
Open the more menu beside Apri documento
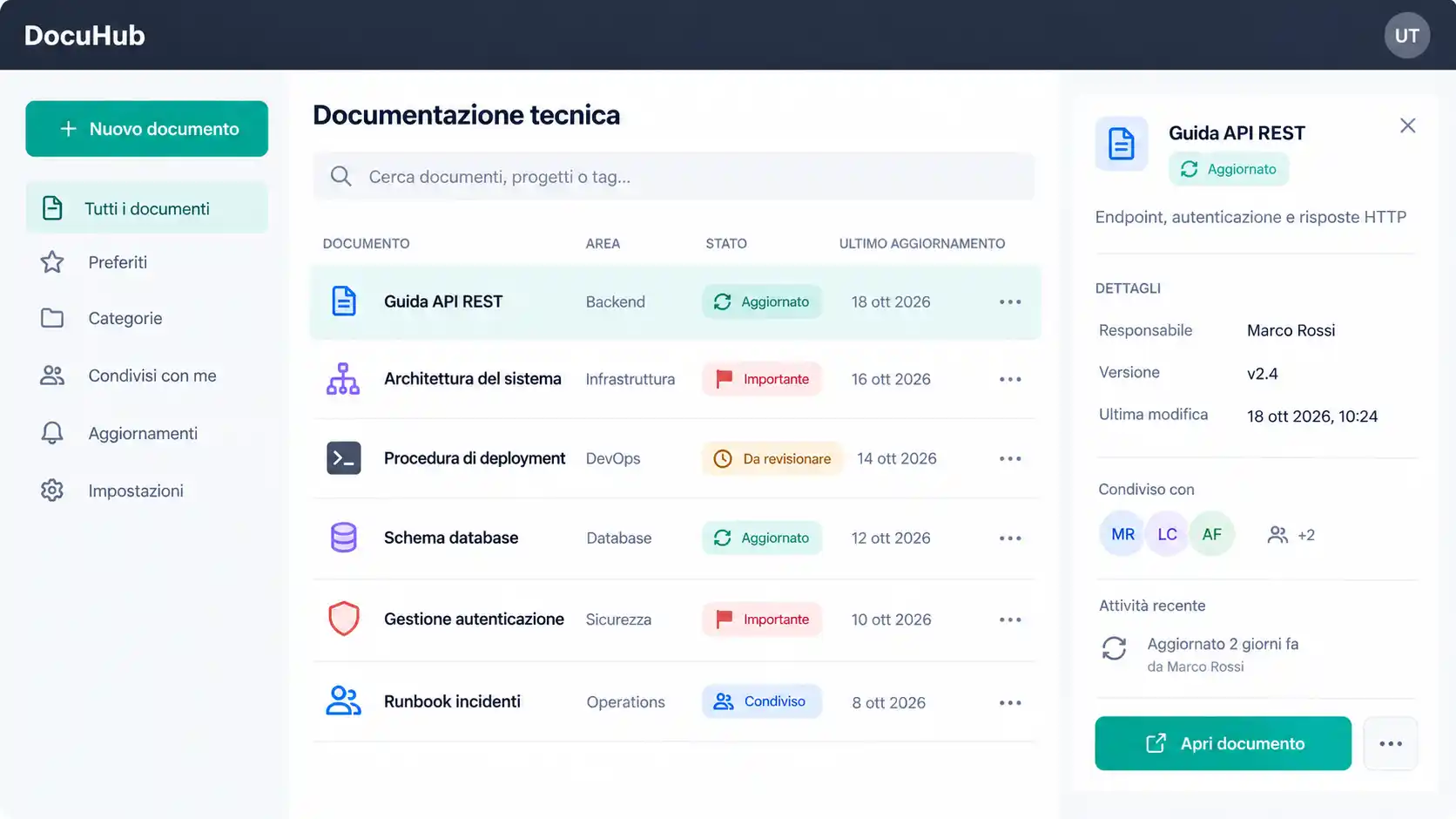point(1391,743)
